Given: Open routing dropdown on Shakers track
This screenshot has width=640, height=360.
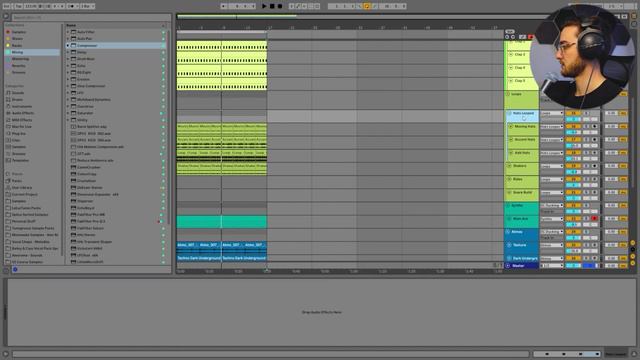Looking at the screenshot, I should tap(552, 166).
